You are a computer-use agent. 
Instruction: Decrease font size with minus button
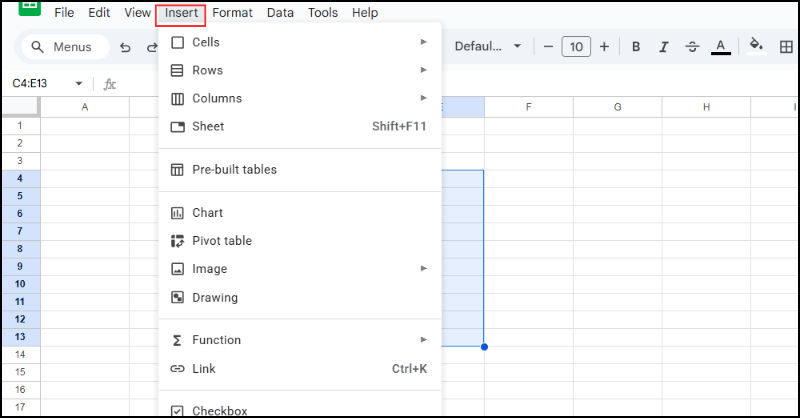pos(548,47)
